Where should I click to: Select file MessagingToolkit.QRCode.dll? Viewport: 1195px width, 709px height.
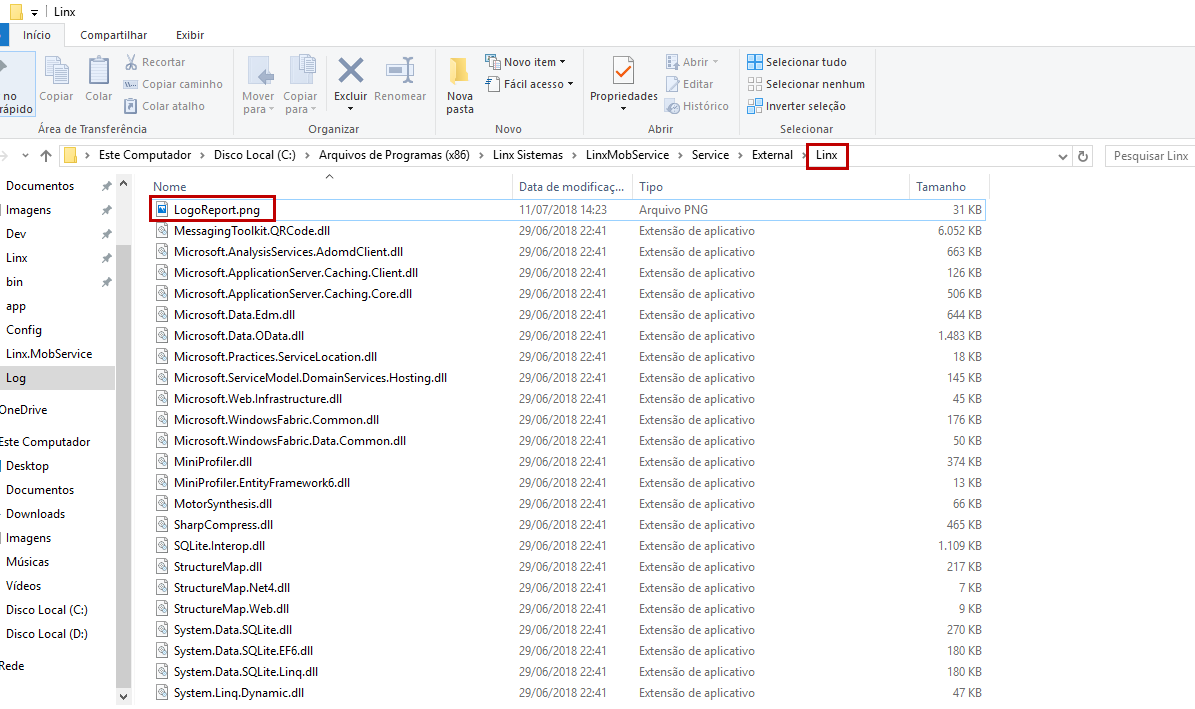click(251, 231)
